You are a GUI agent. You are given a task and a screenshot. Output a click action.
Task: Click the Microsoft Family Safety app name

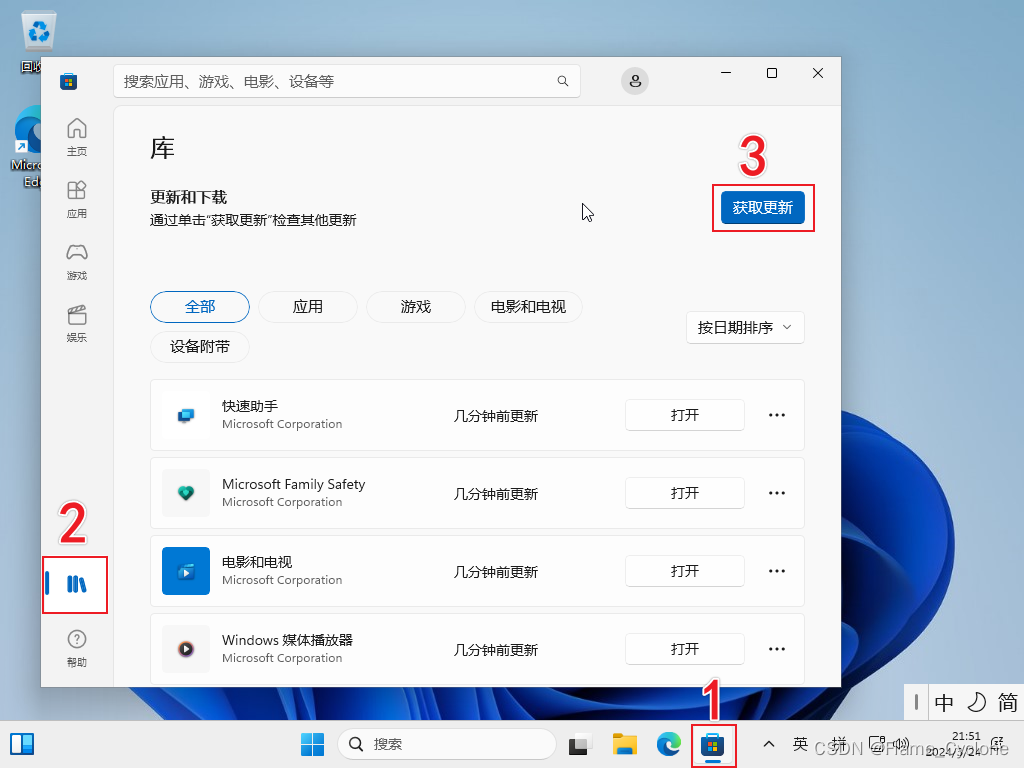tap(293, 484)
